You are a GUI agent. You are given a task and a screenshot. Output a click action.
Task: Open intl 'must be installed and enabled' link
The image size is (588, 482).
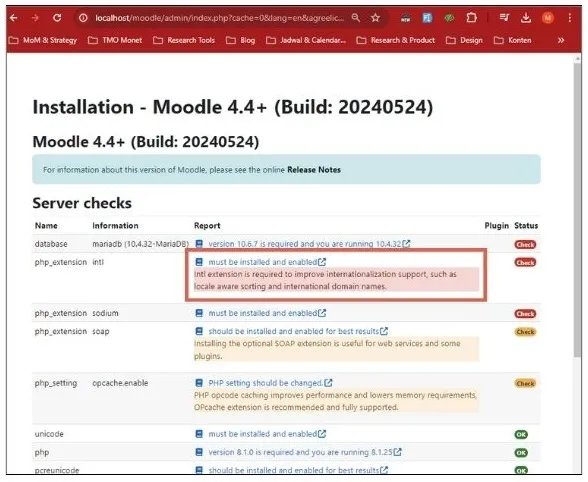coord(267,262)
